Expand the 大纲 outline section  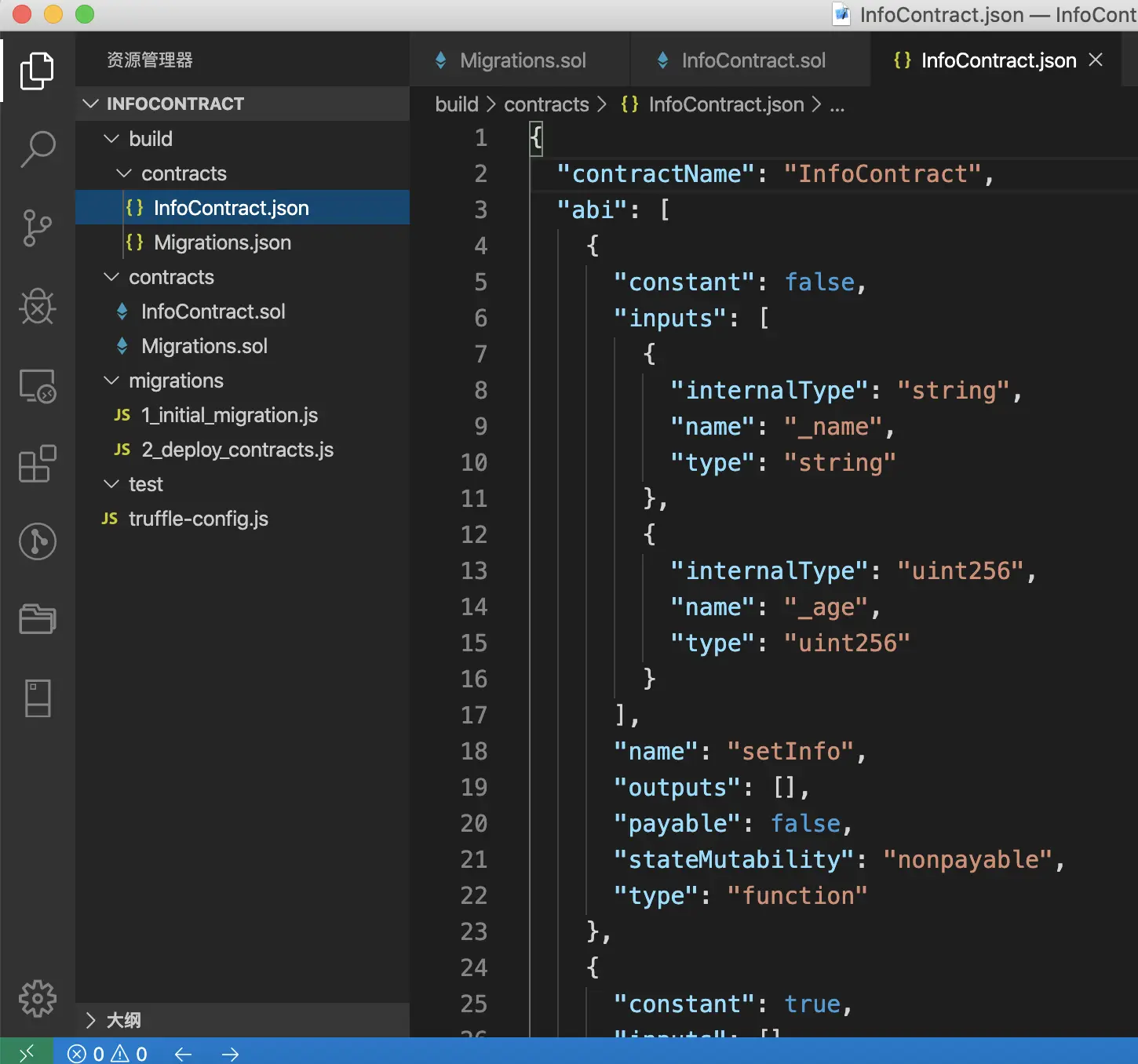[x=123, y=1020]
